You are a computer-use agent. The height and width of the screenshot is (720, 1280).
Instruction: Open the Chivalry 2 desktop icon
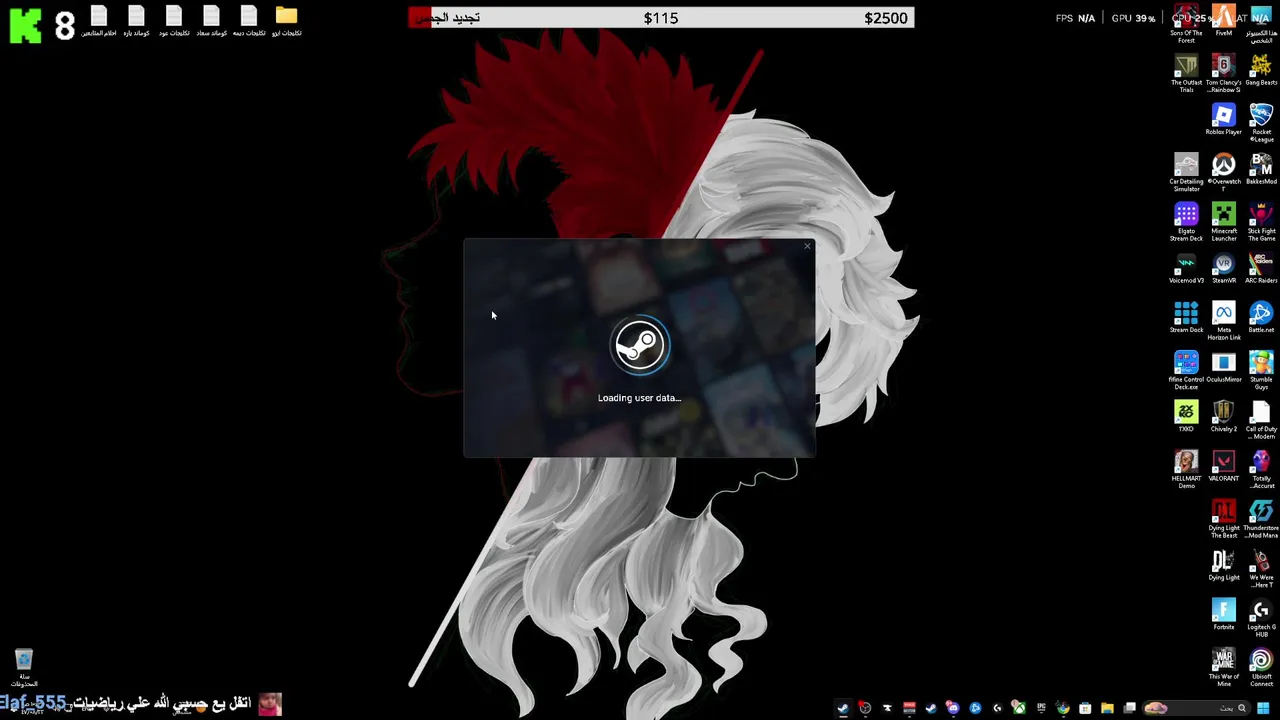point(1223,417)
